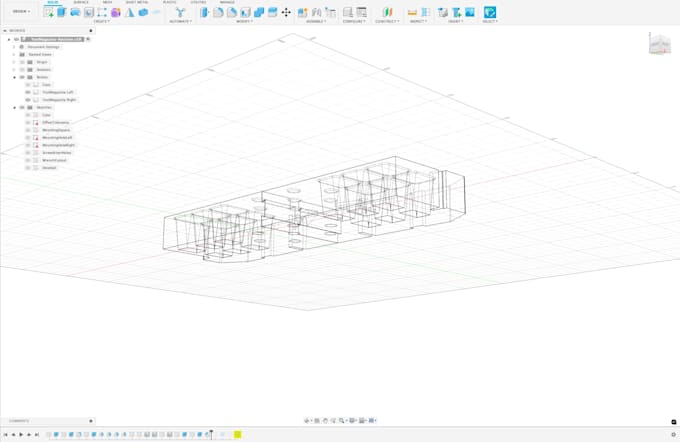Select the Fillet tool
680x442 pixels.
(218, 12)
